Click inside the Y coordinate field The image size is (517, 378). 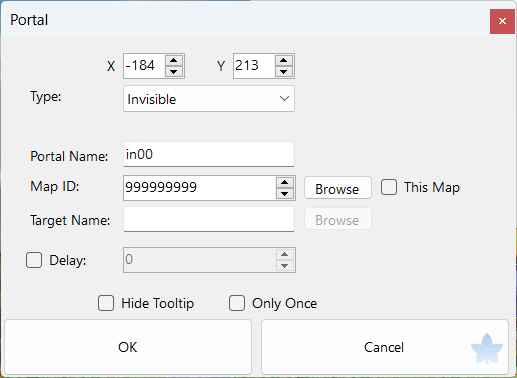(x=254, y=66)
